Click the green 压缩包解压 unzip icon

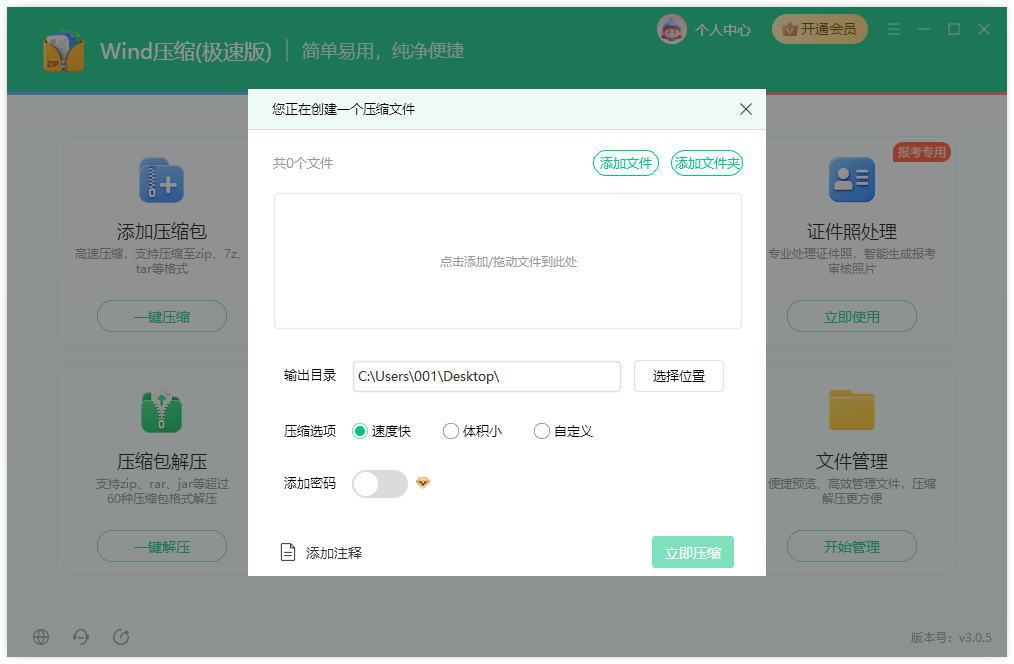pyautogui.click(x=162, y=411)
